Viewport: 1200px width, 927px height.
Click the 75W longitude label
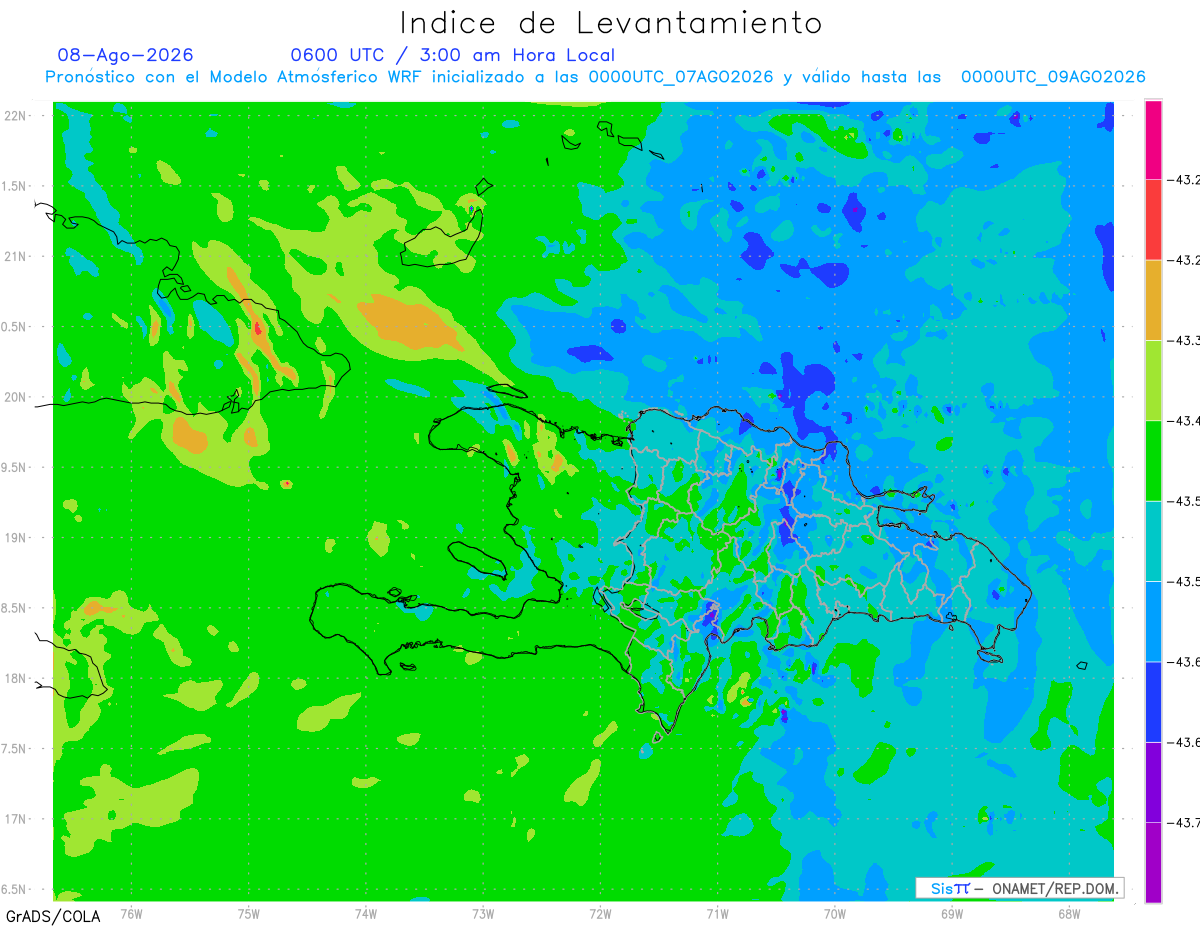[249, 913]
